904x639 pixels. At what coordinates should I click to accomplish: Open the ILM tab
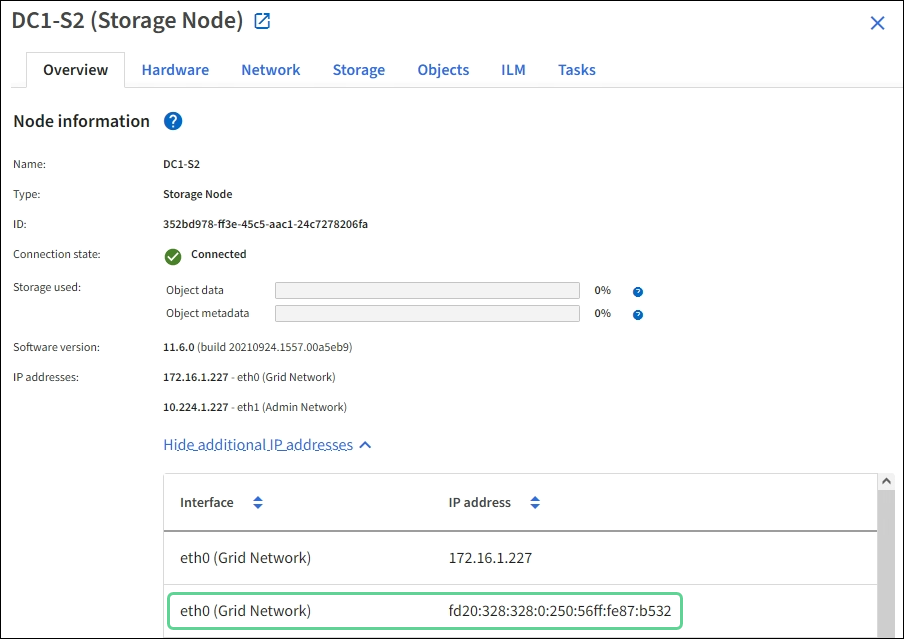click(513, 70)
